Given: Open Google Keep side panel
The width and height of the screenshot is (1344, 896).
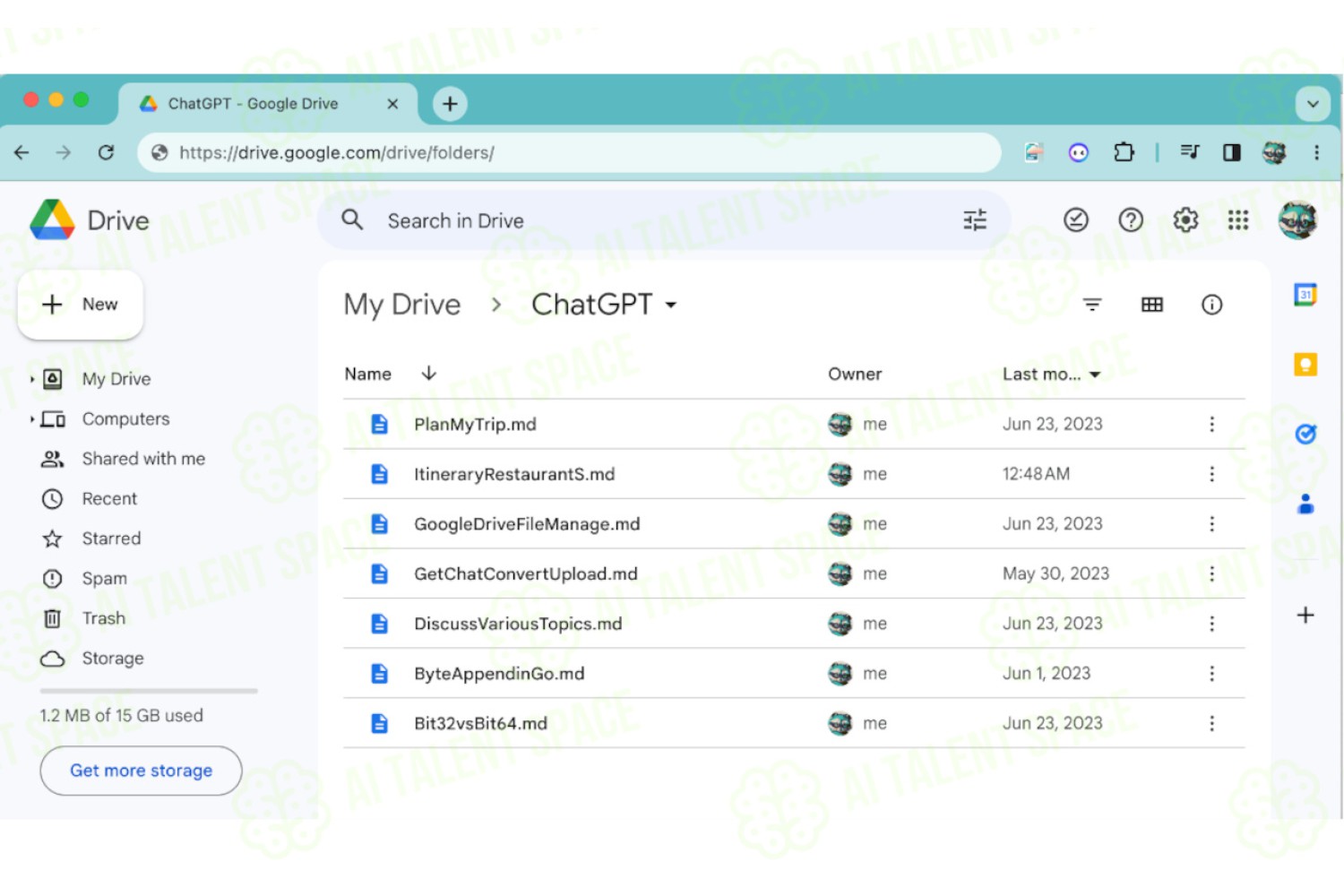Looking at the screenshot, I should [1305, 365].
